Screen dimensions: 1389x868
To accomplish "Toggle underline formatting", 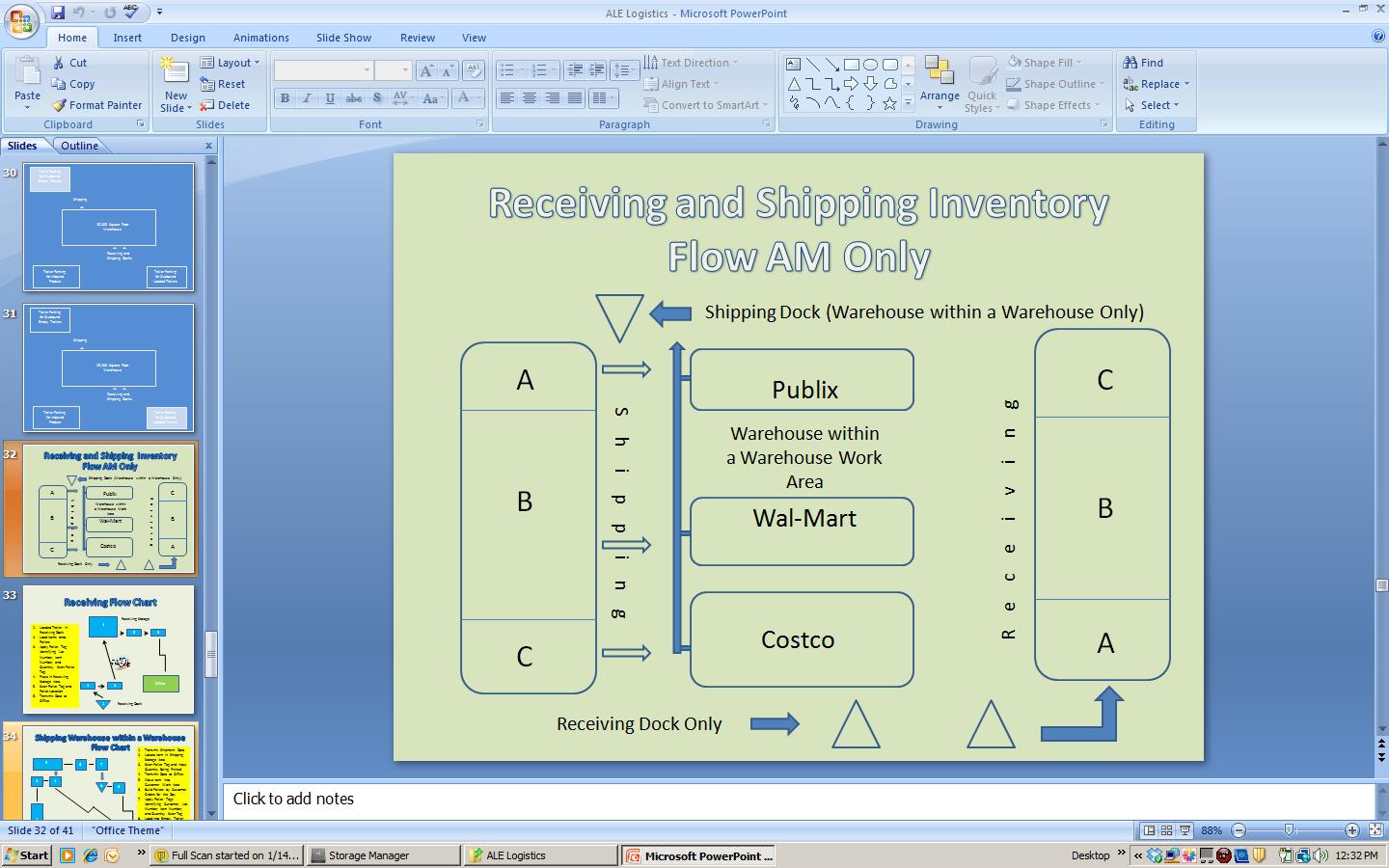I will tap(329, 97).
